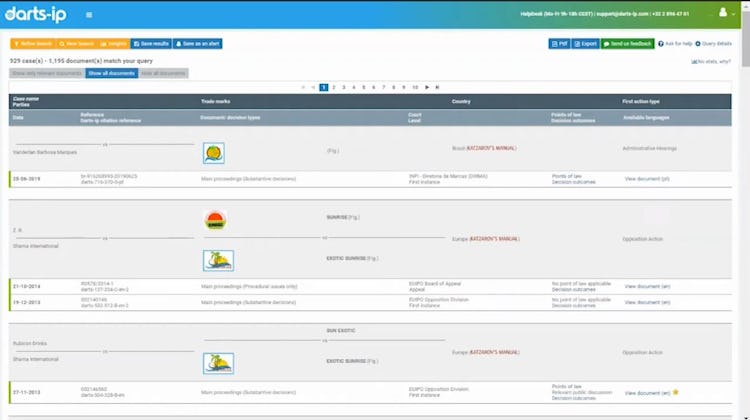Go to results page 10

tap(415, 88)
